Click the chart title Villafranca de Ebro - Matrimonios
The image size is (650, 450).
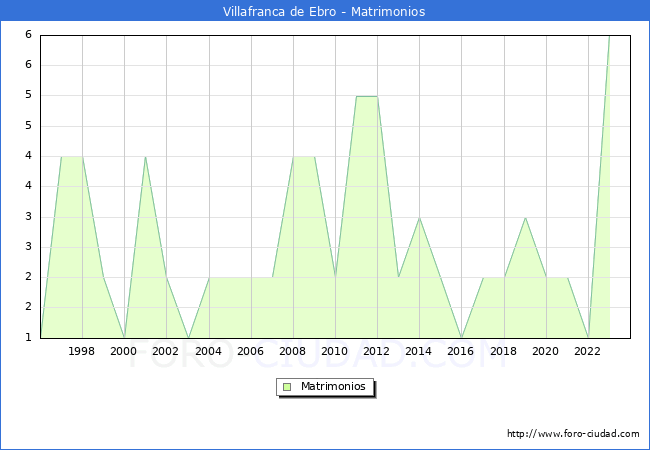[x=324, y=11]
